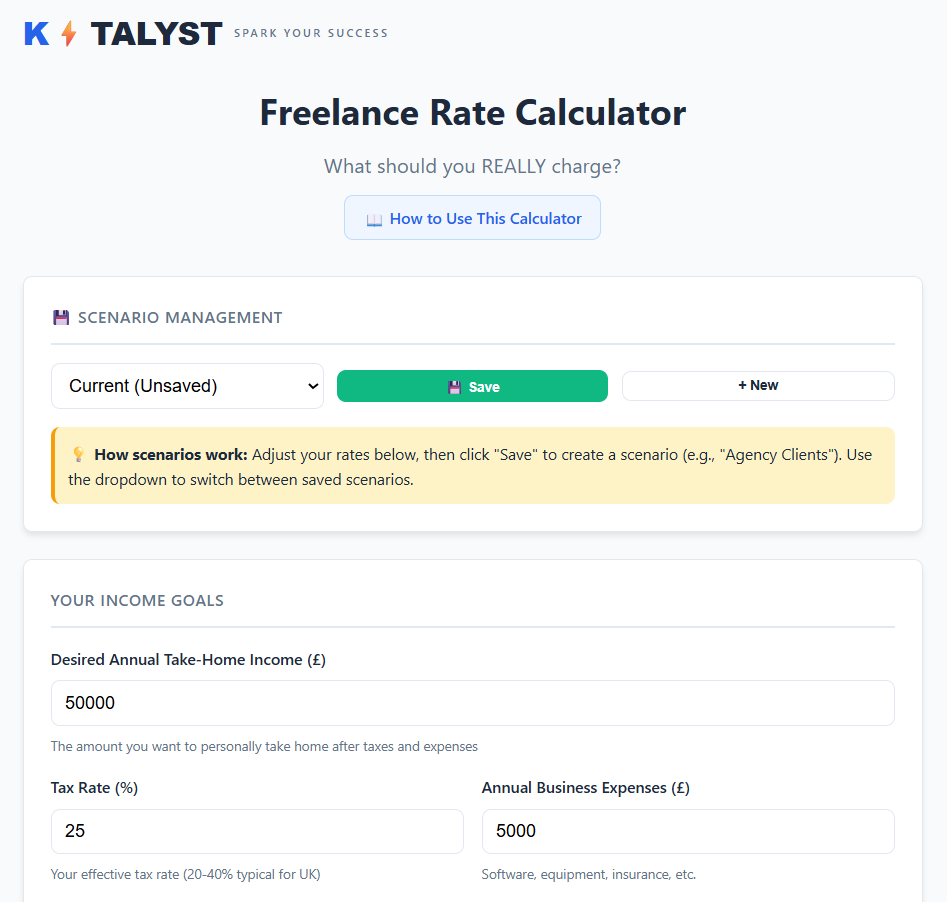Click the blue K logo letter
947x902 pixels.
(x=37, y=34)
